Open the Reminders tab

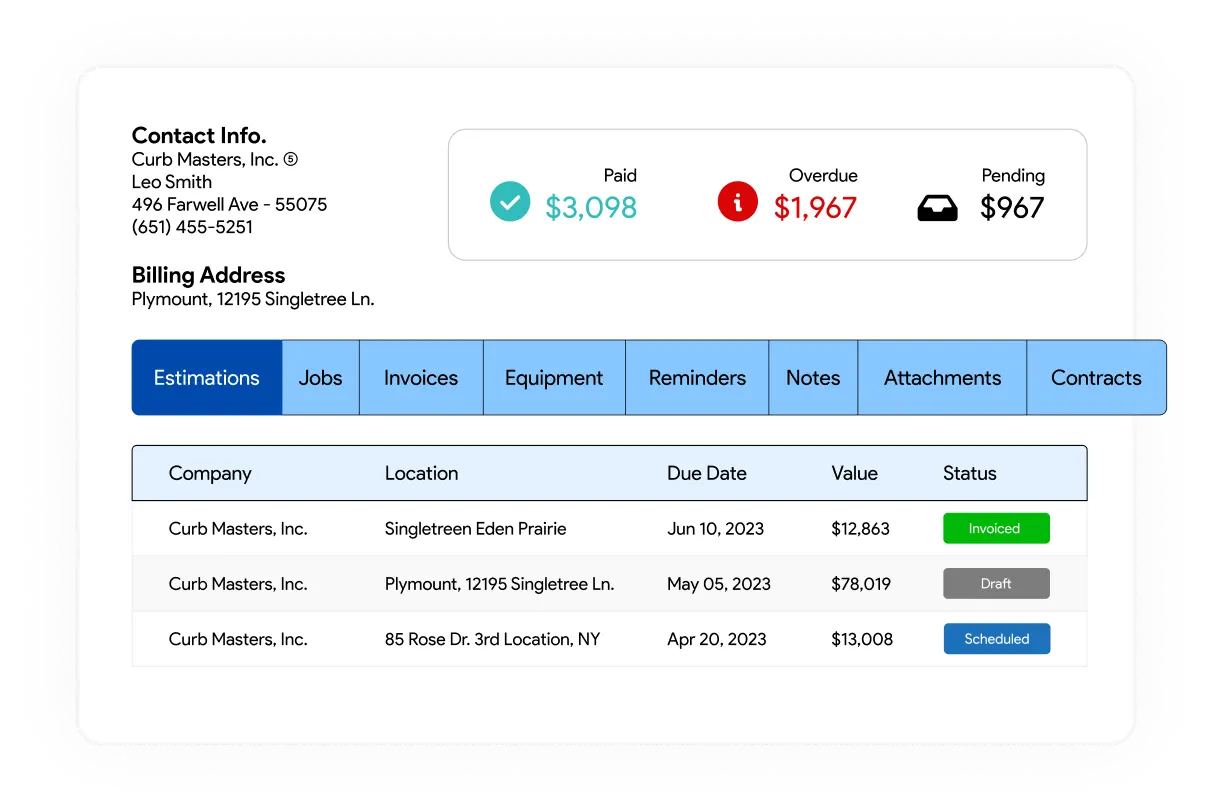tap(696, 378)
